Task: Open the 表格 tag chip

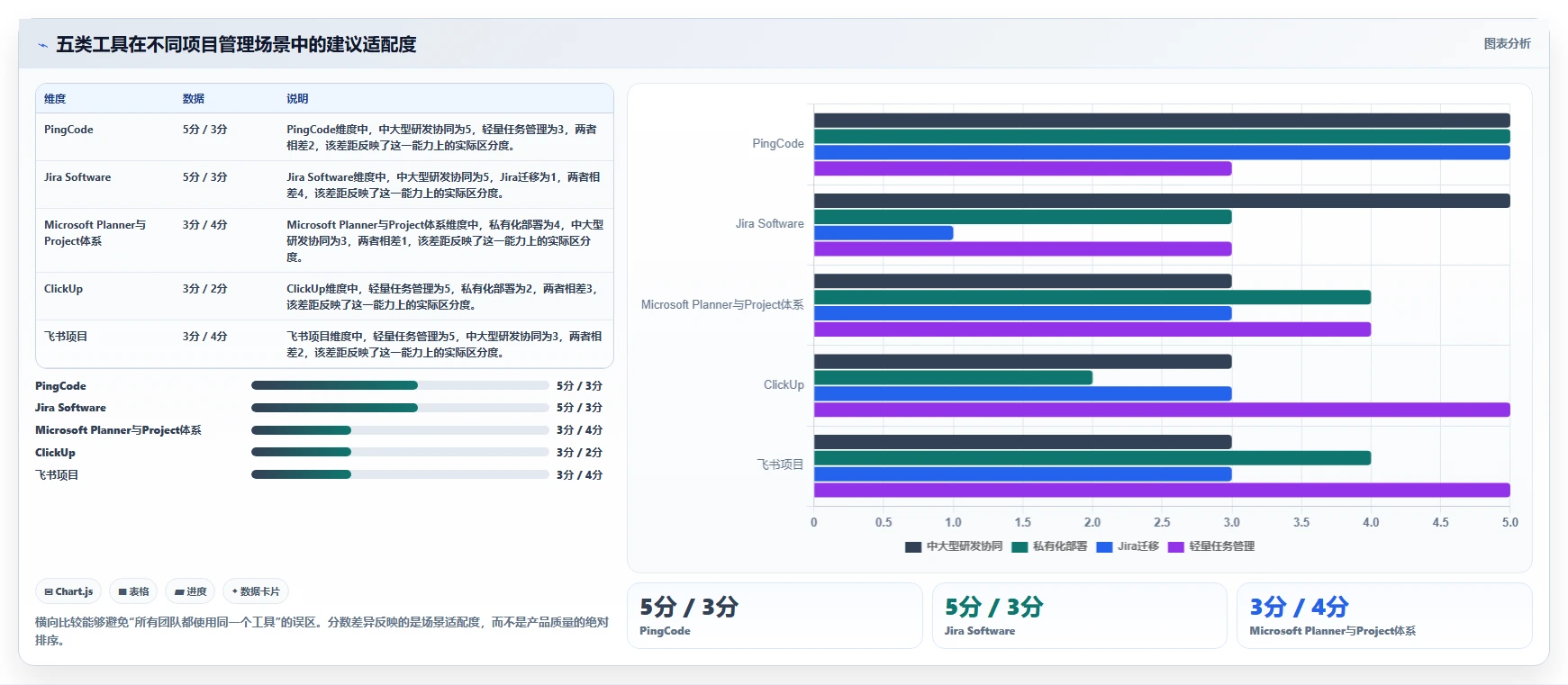Action: click(x=133, y=591)
